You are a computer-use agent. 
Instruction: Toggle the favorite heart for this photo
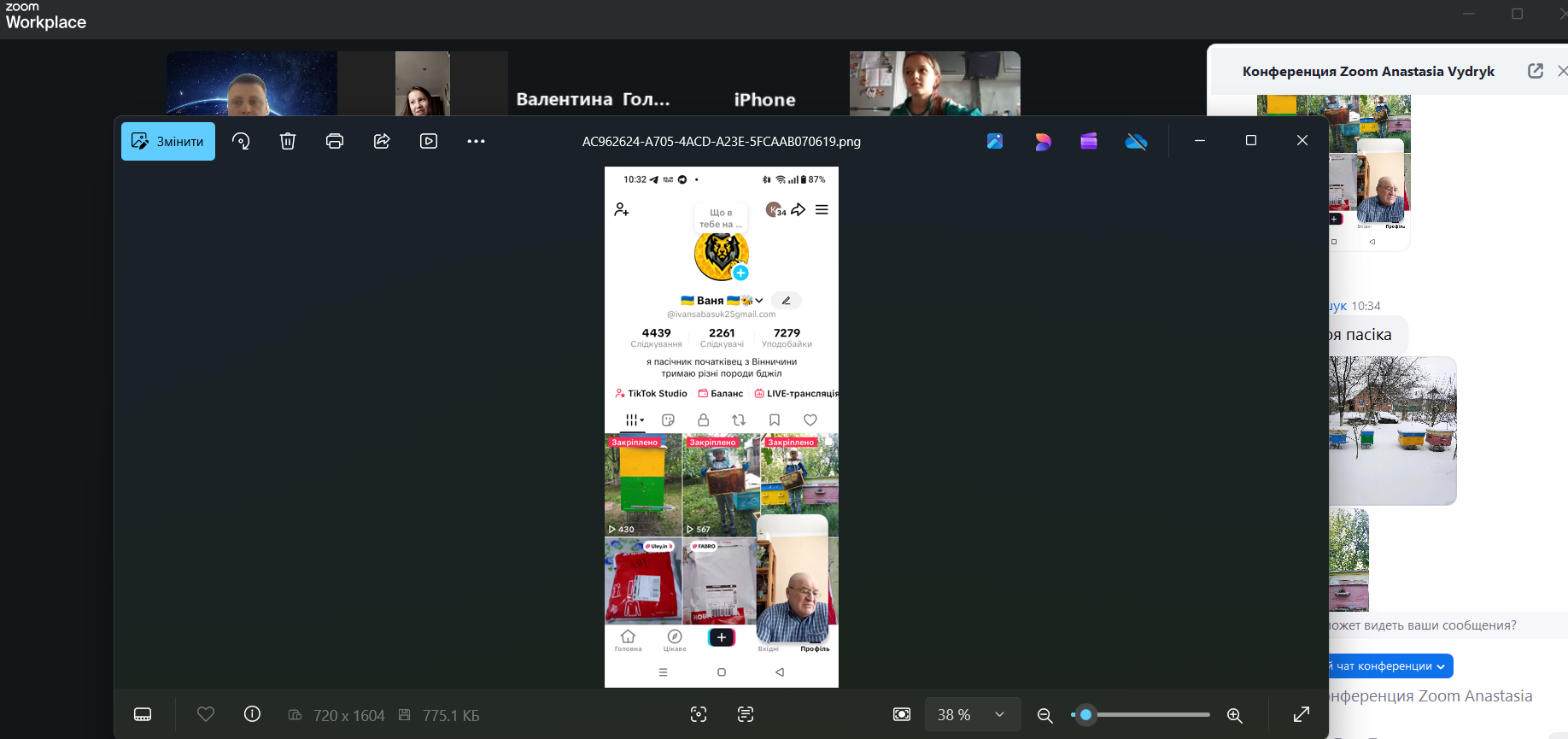tap(206, 714)
